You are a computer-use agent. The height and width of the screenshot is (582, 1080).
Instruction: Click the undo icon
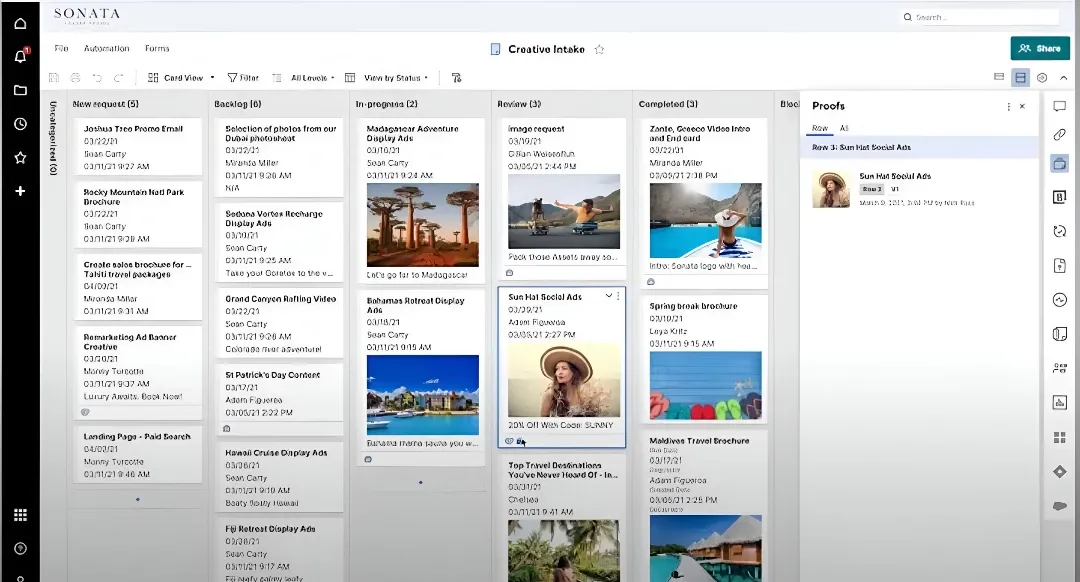click(x=96, y=77)
